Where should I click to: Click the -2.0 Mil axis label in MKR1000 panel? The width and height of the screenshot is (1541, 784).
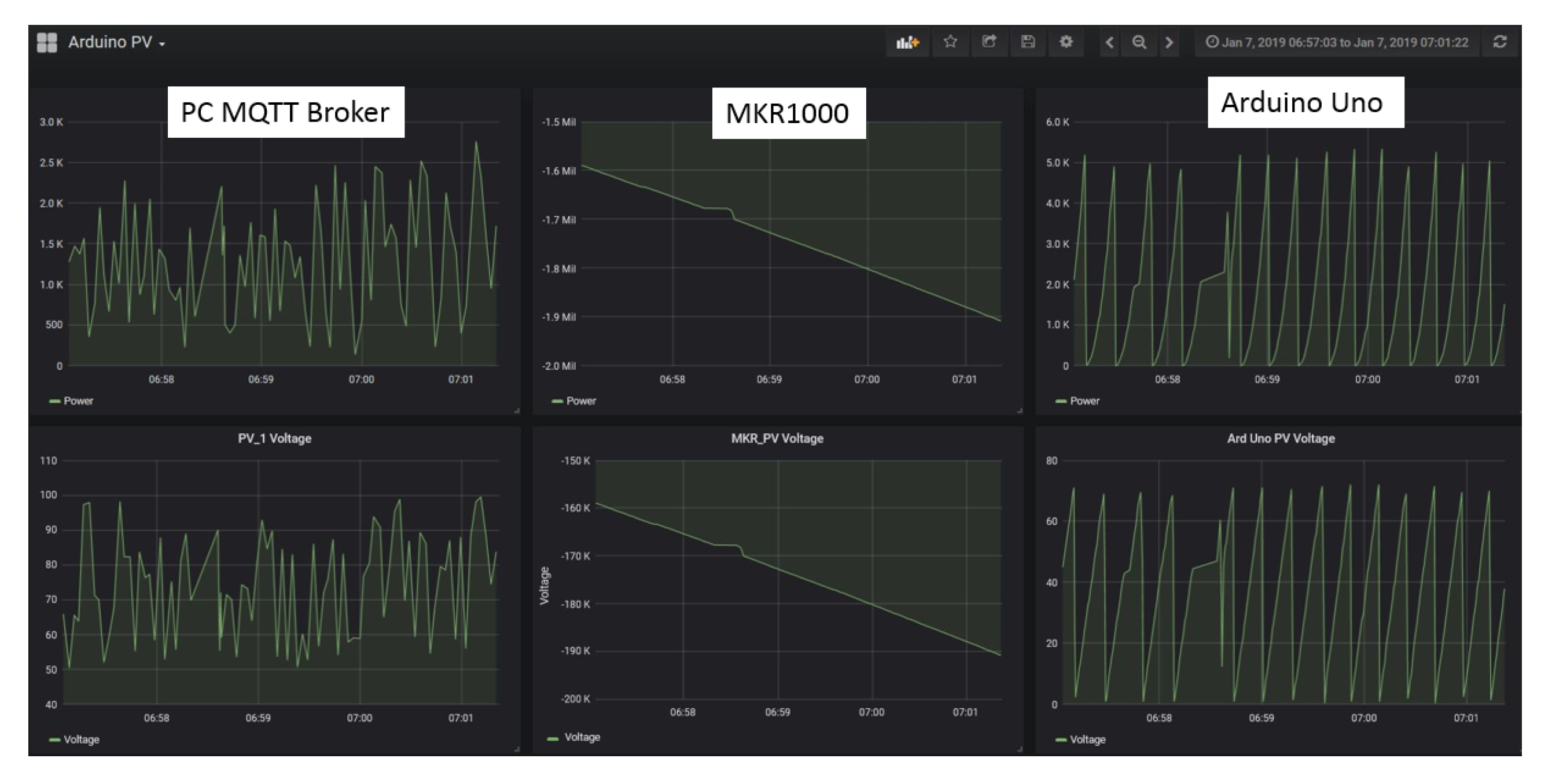(x=559, y=366)
